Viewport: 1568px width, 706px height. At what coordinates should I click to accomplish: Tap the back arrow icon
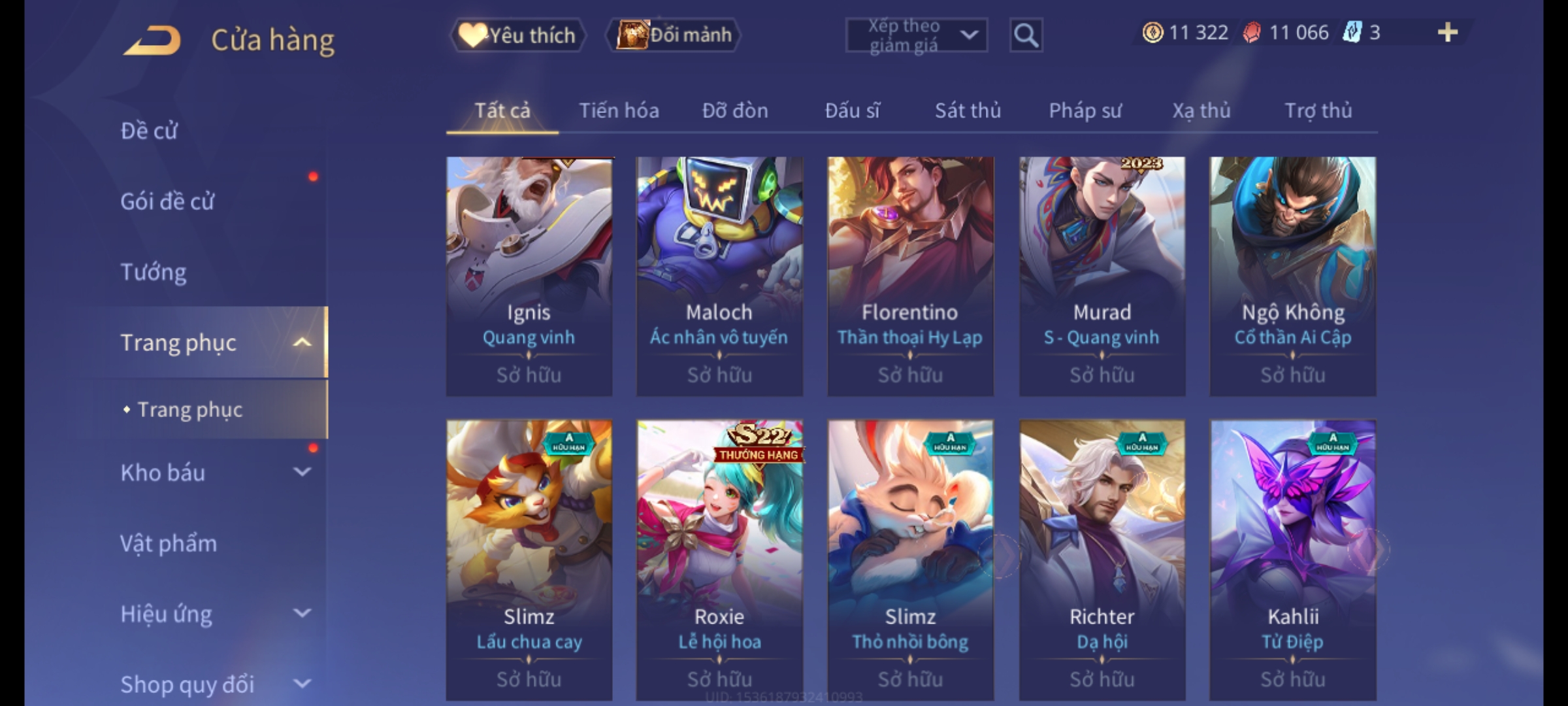point(152,40)
